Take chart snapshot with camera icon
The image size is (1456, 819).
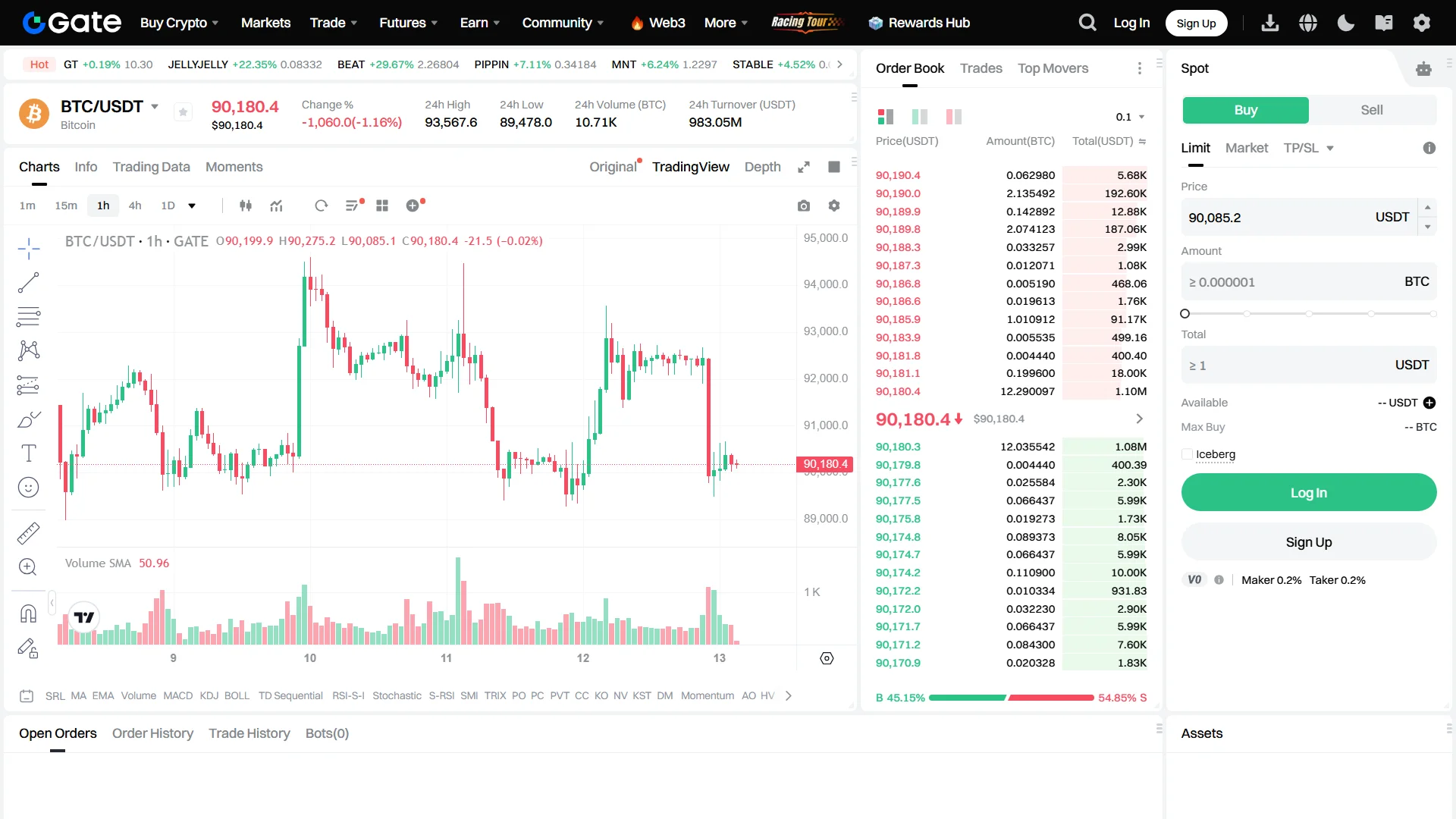point(803,206)
